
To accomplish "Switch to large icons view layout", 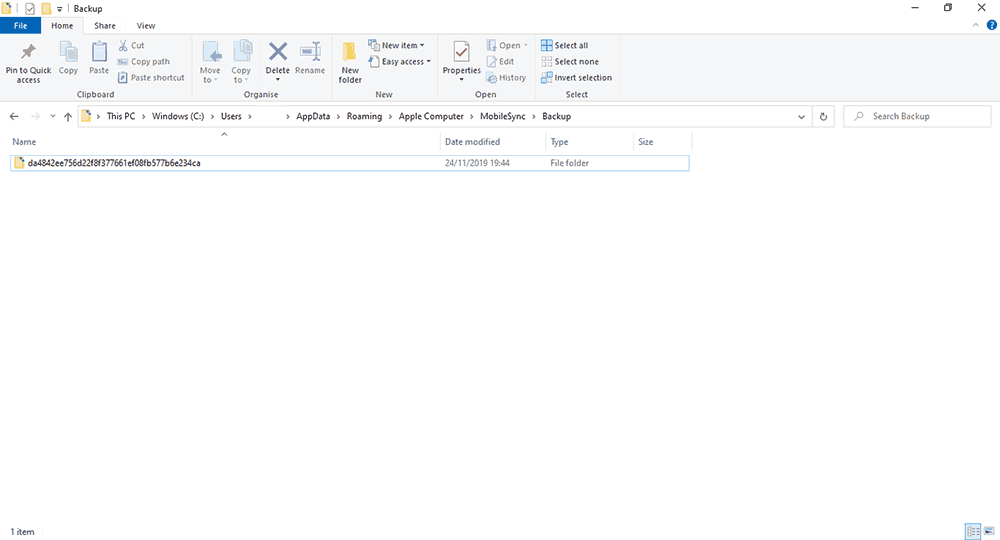I will click(989, 530).
